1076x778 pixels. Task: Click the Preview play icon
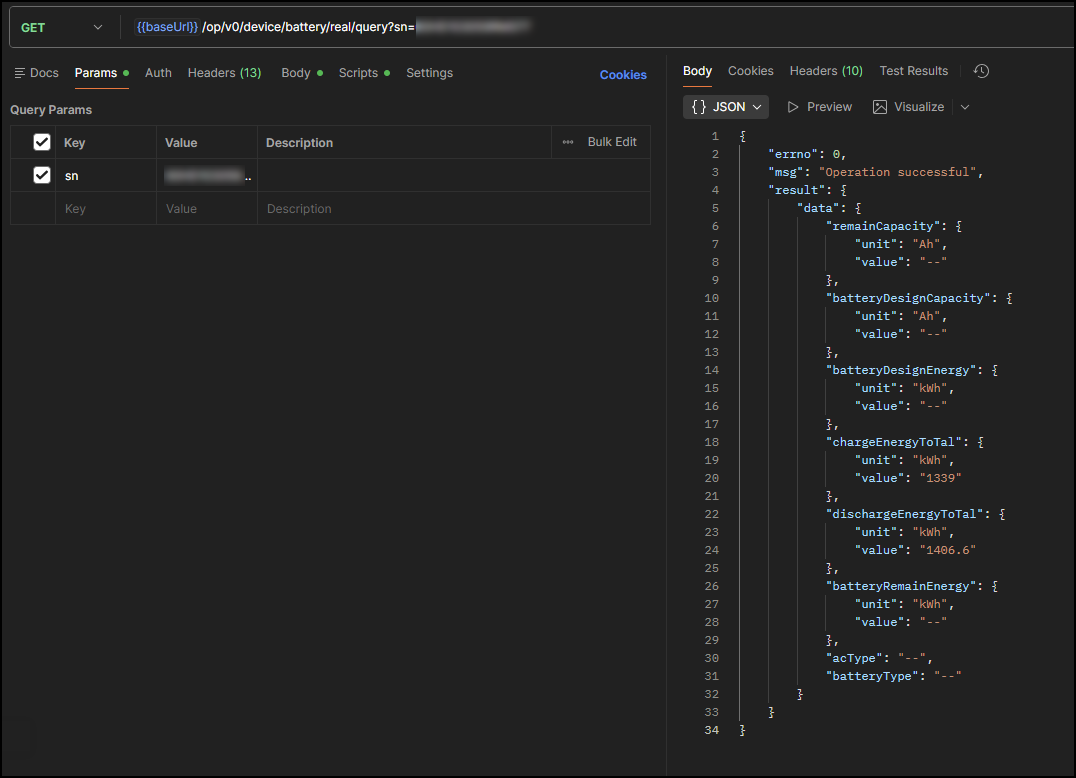794,107
